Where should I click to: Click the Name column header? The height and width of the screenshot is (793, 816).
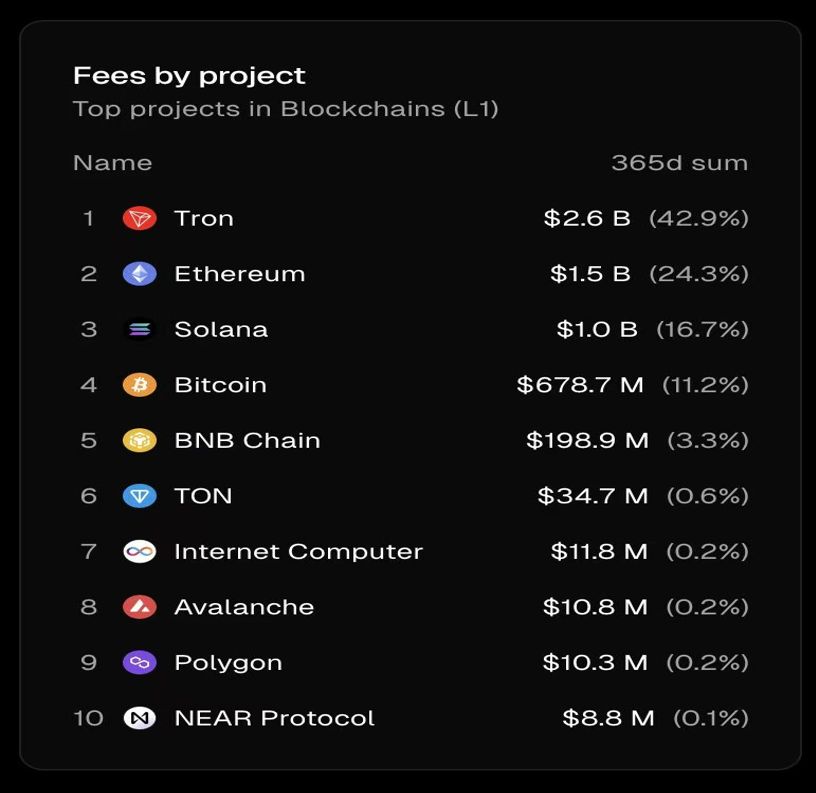112,163
